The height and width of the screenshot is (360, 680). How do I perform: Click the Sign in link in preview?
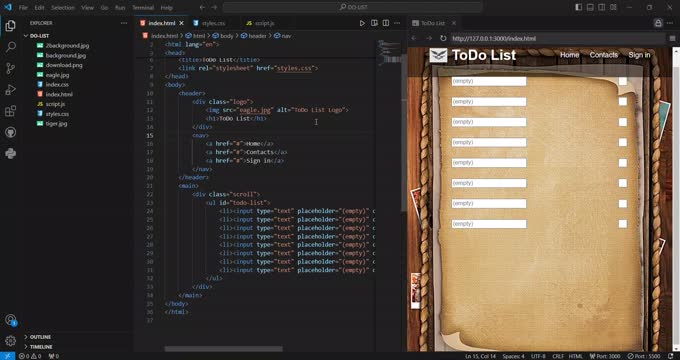click(639, 55)
